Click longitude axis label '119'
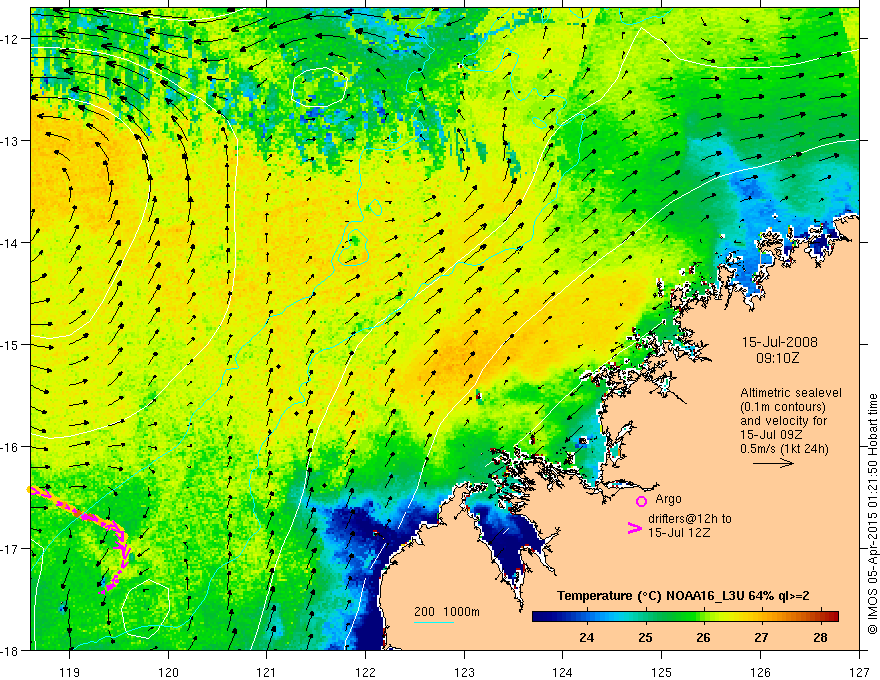 click(70, 672)
